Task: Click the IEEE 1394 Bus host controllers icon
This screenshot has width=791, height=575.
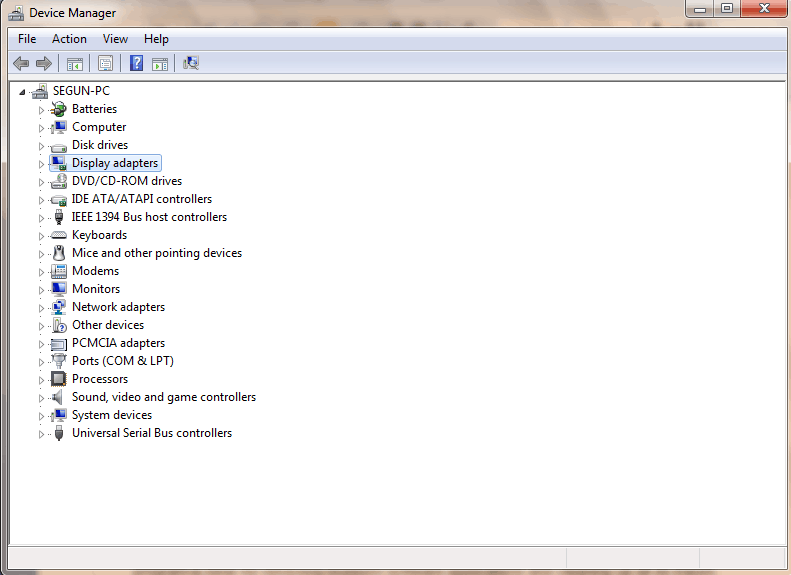Action: coord(59,217)
